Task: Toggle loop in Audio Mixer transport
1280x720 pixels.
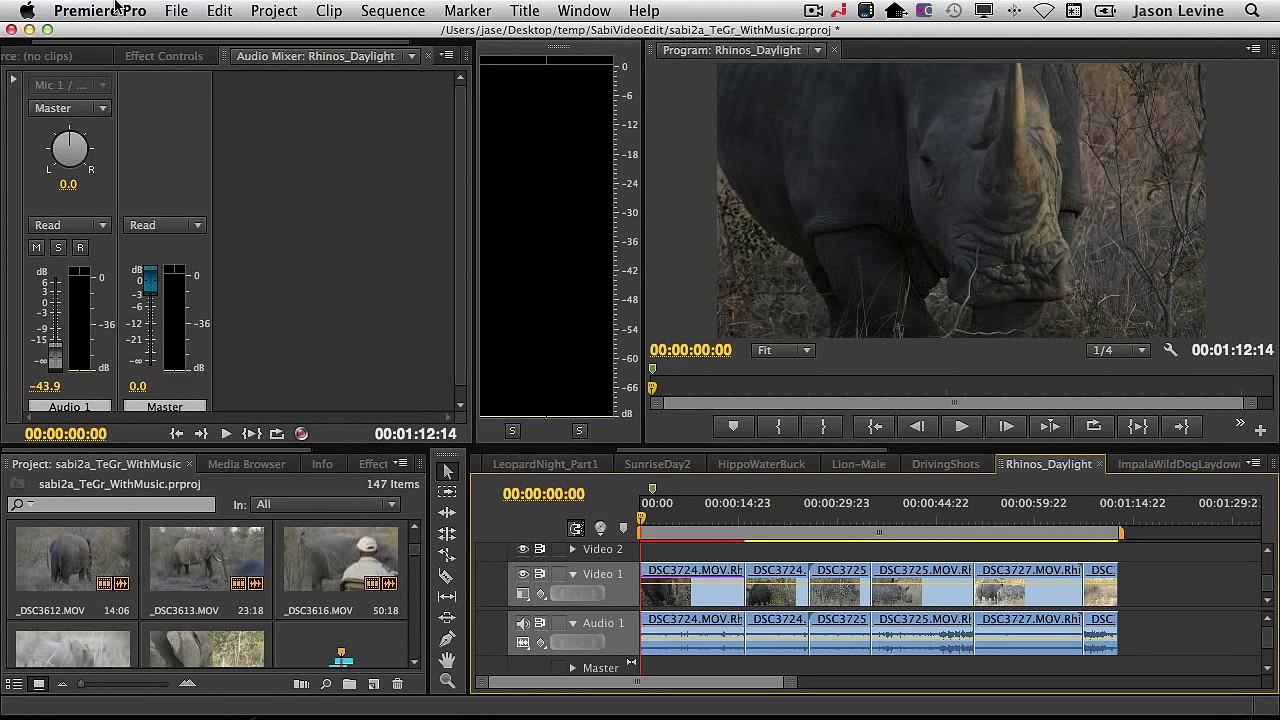Action: pyautogui.click(x=276, y=434)
